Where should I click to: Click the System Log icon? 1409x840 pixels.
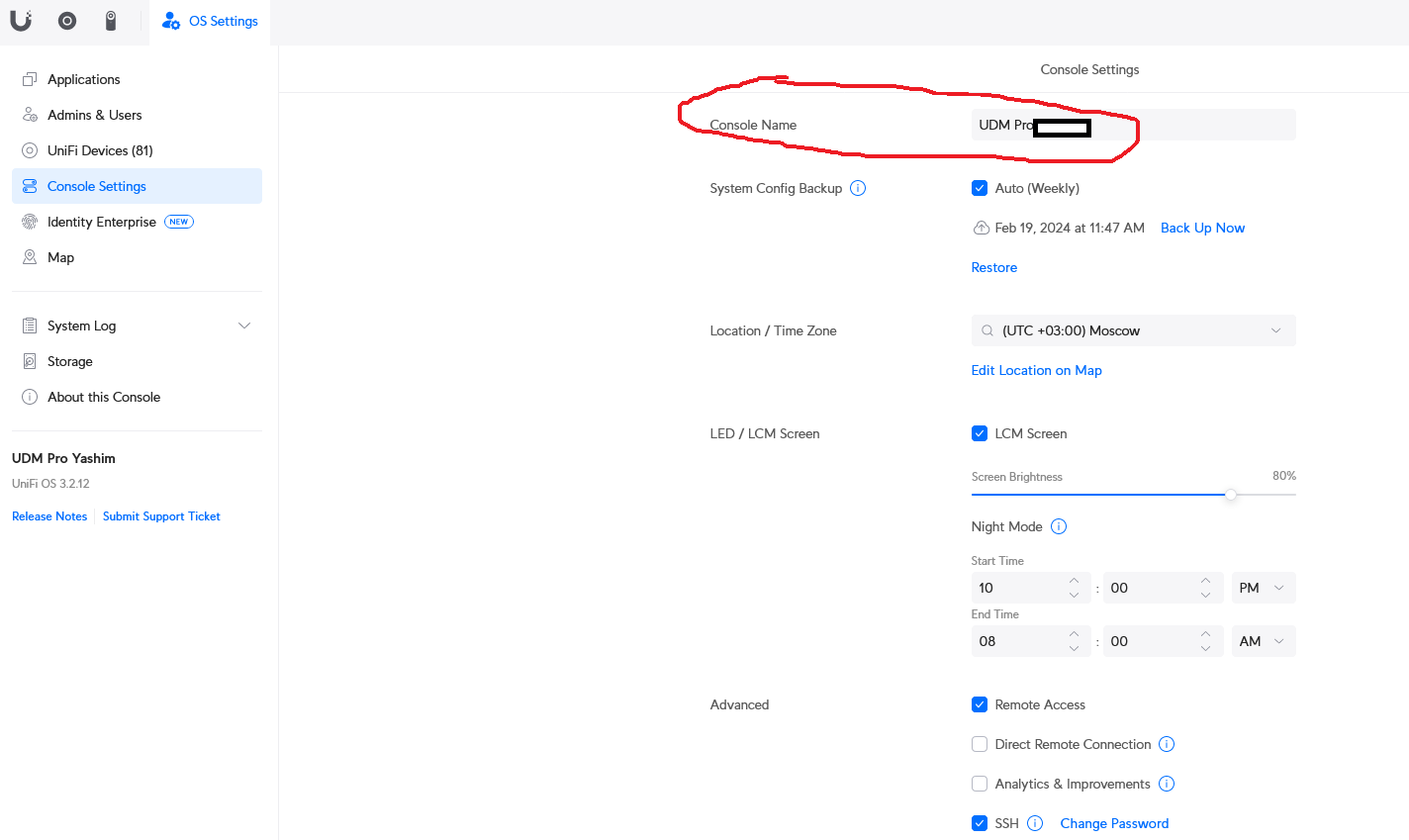point(30,326)
